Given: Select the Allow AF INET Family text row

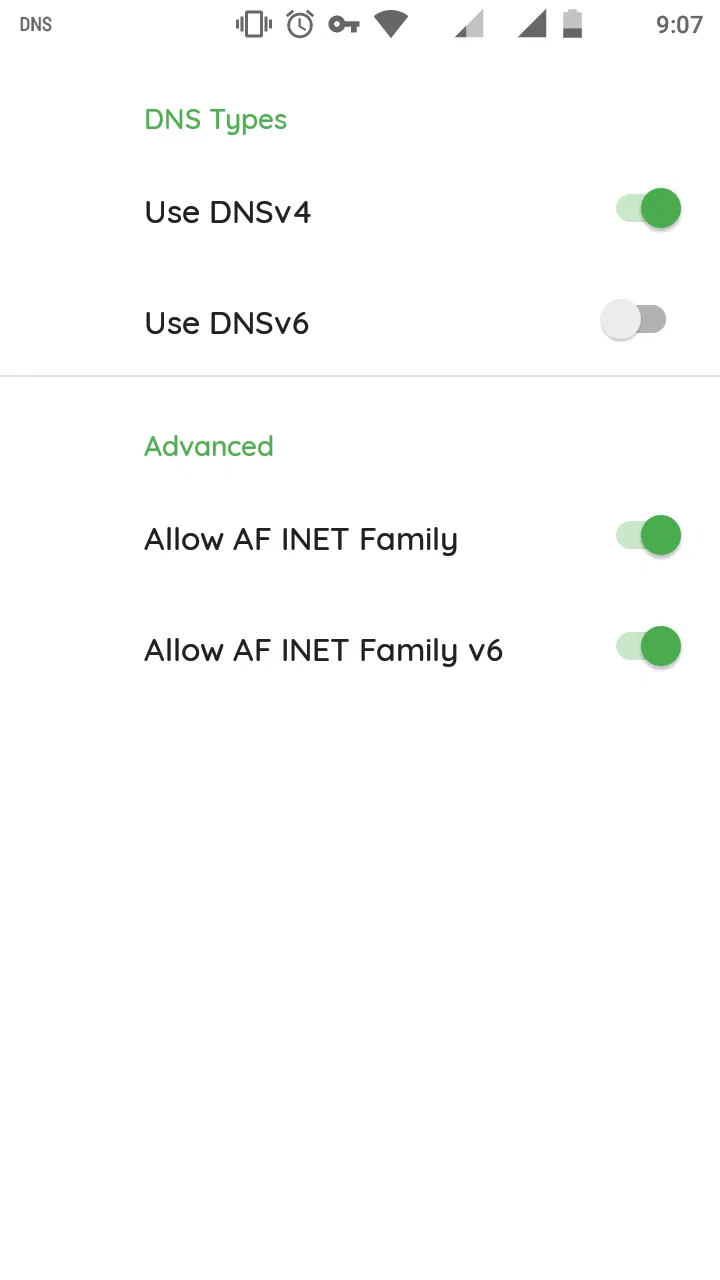Looking at the screenshot, I should [x=301, y=540].
